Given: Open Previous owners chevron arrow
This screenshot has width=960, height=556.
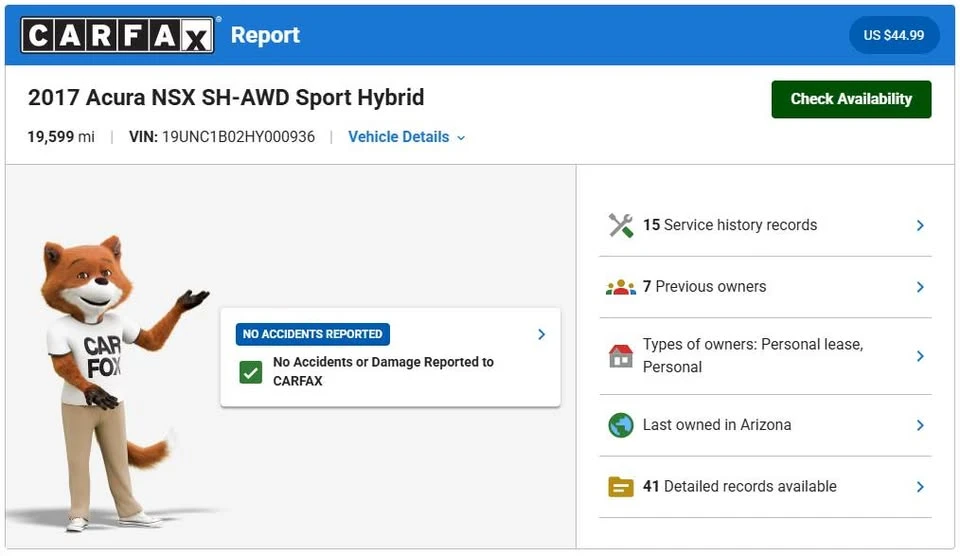Looking at the screenshot, I should coord(920,287).
